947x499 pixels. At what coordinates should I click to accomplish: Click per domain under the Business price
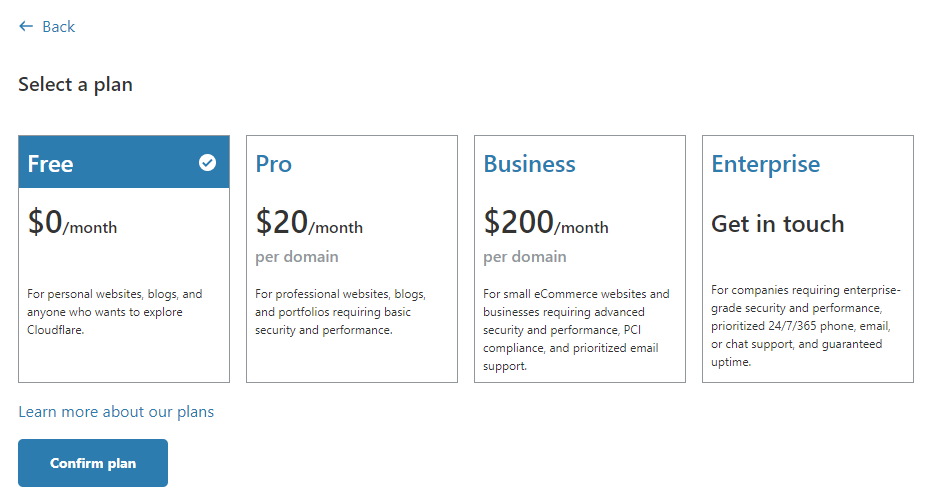point(525,257)
